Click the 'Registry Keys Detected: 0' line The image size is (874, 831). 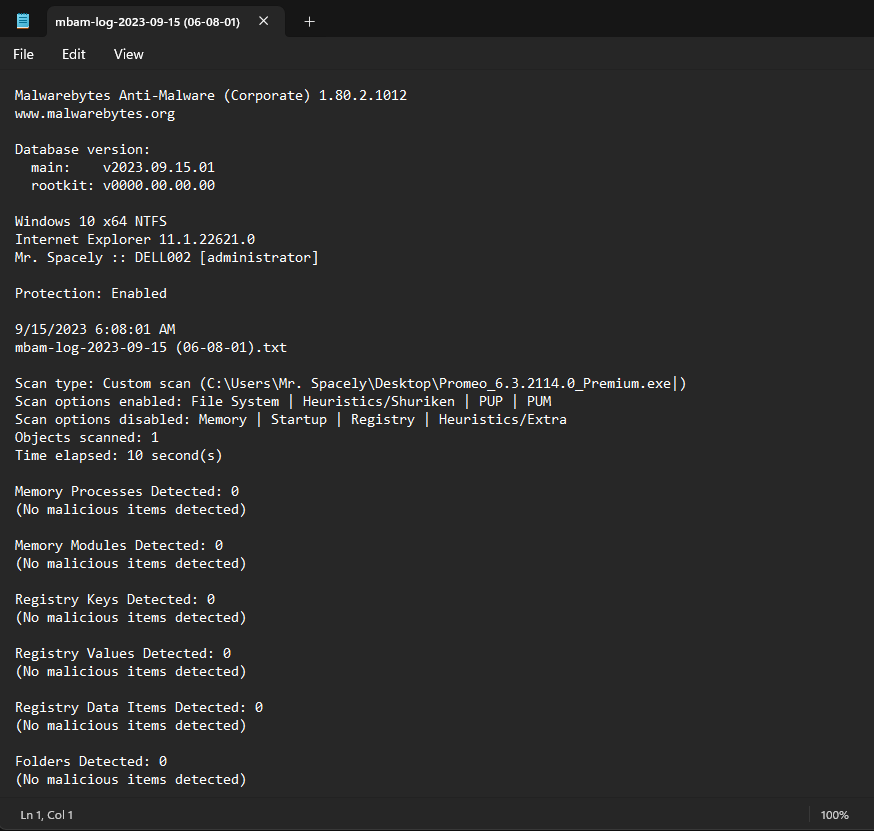[115, 599]
